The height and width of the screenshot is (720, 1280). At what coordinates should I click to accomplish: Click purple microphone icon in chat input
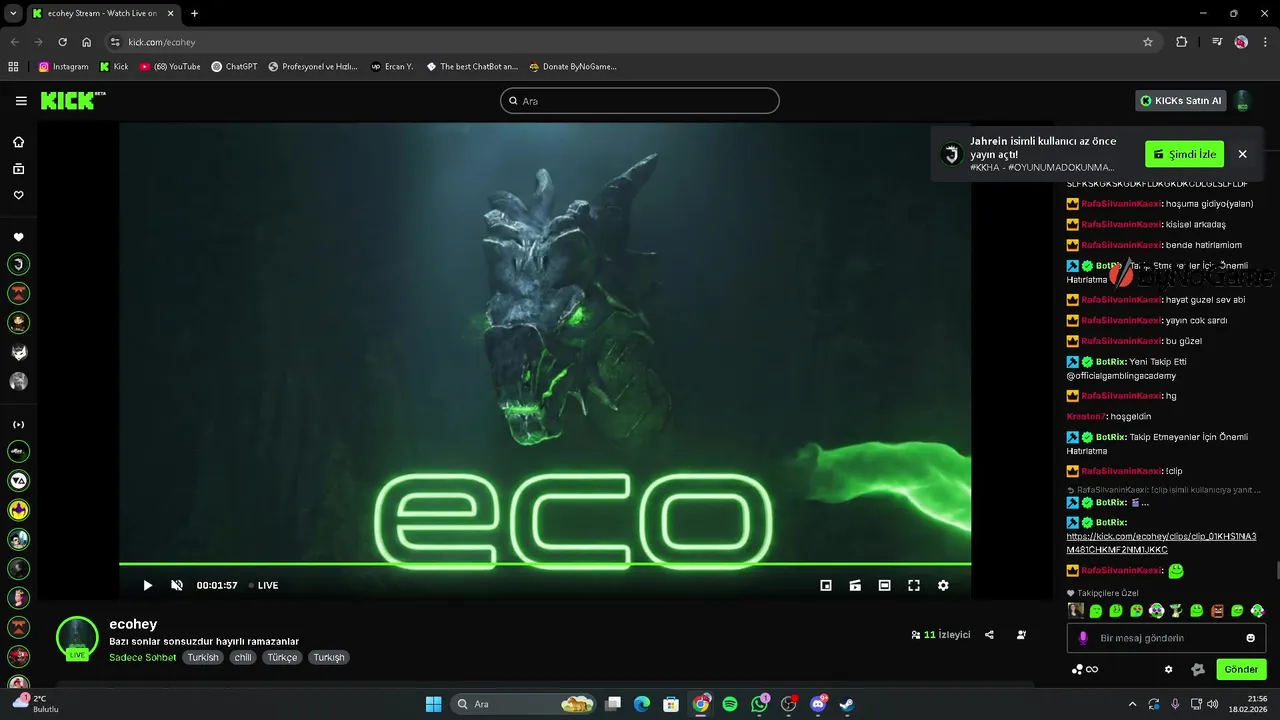tap(1083, 638)
